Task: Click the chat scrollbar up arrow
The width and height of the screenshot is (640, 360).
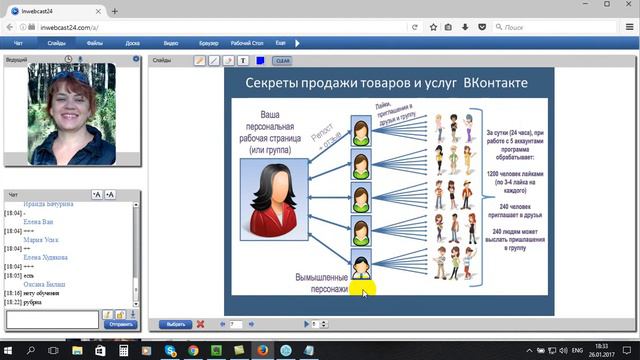Action: [x=136, y=205]
